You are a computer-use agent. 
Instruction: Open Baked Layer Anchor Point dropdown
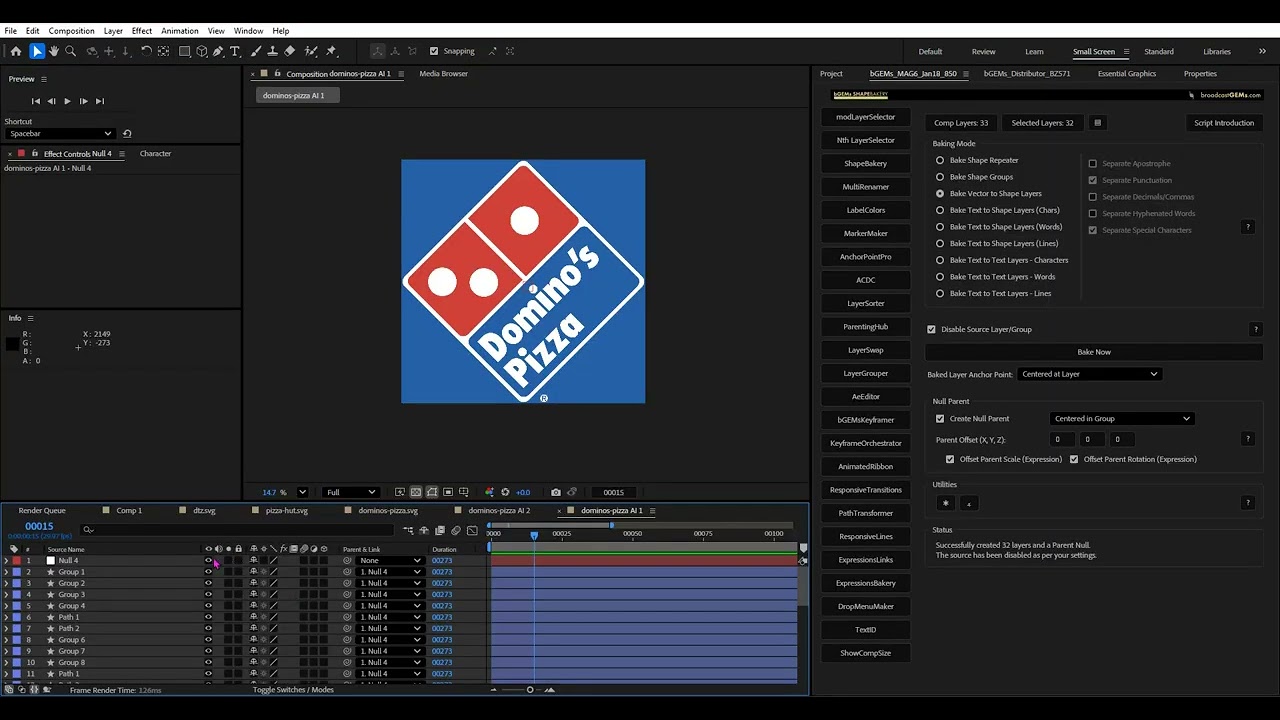1089,374
